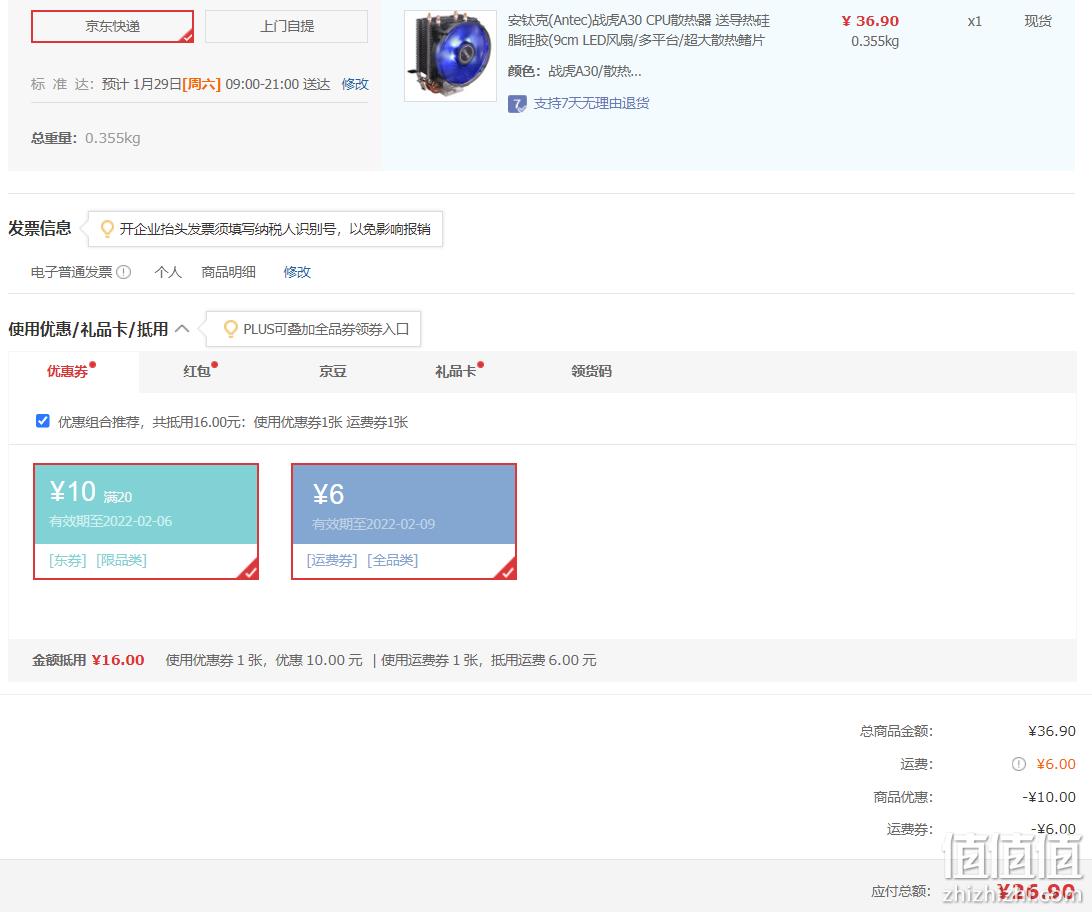The height and width of the screenshot is (912, 1092).
Task: Select 京东快递 delivery option
Action: pos(112,26)
